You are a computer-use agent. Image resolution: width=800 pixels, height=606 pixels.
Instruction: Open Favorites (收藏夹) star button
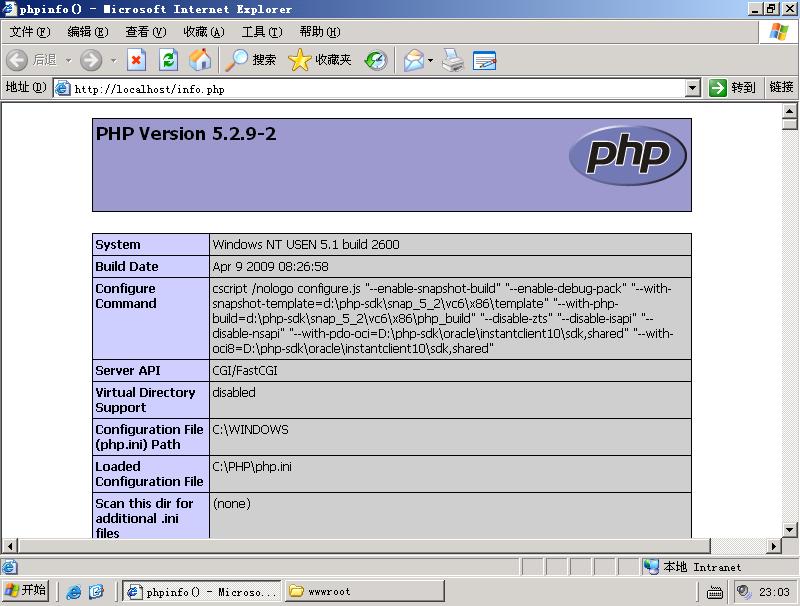point(320,60)
